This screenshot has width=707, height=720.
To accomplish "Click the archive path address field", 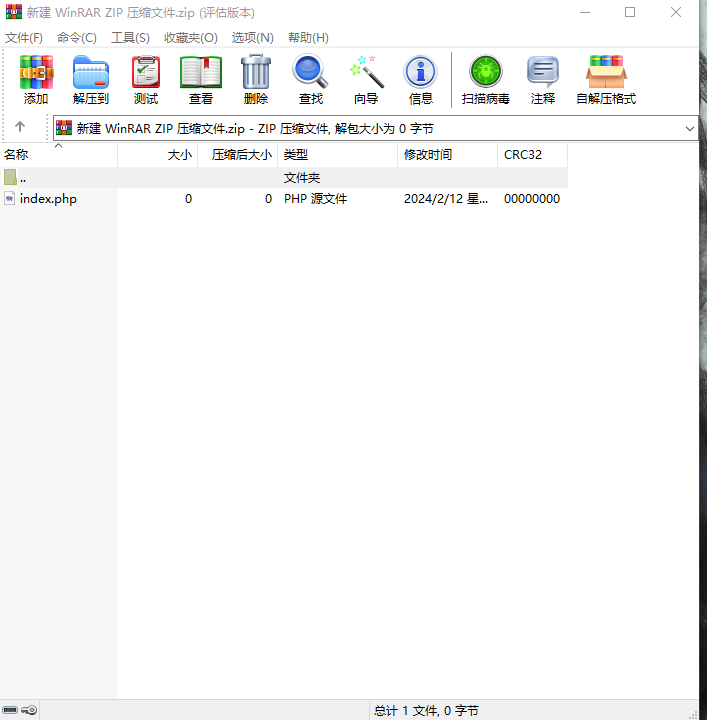I will (376, 128).
